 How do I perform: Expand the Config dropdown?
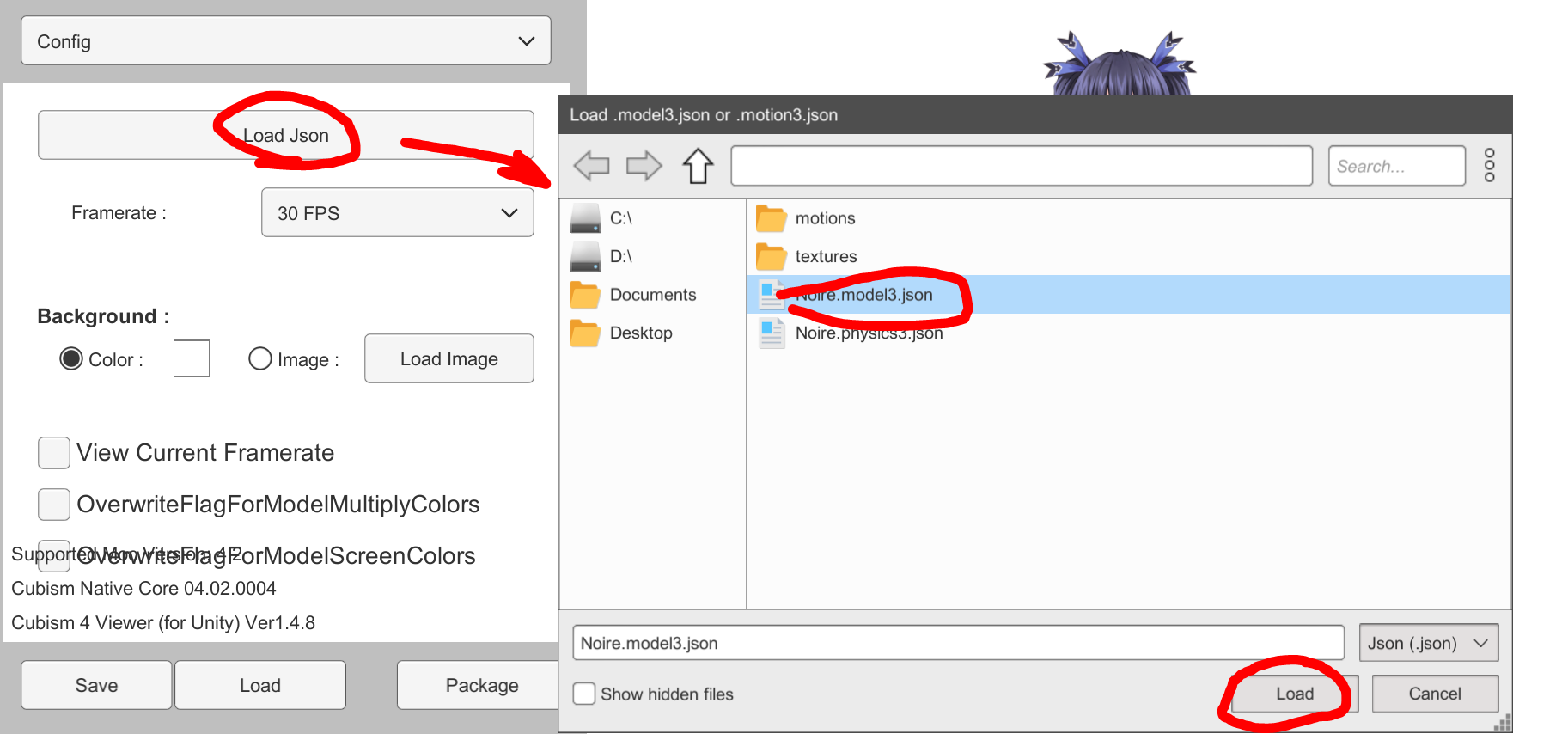286,41
